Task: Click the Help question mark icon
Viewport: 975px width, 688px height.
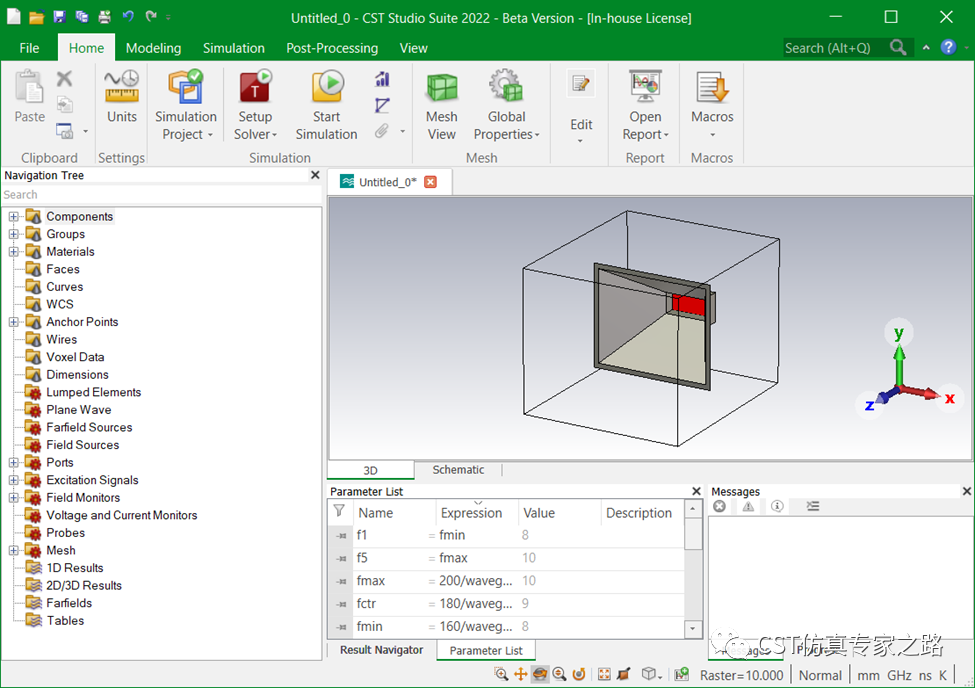Action: click(948, 47)
